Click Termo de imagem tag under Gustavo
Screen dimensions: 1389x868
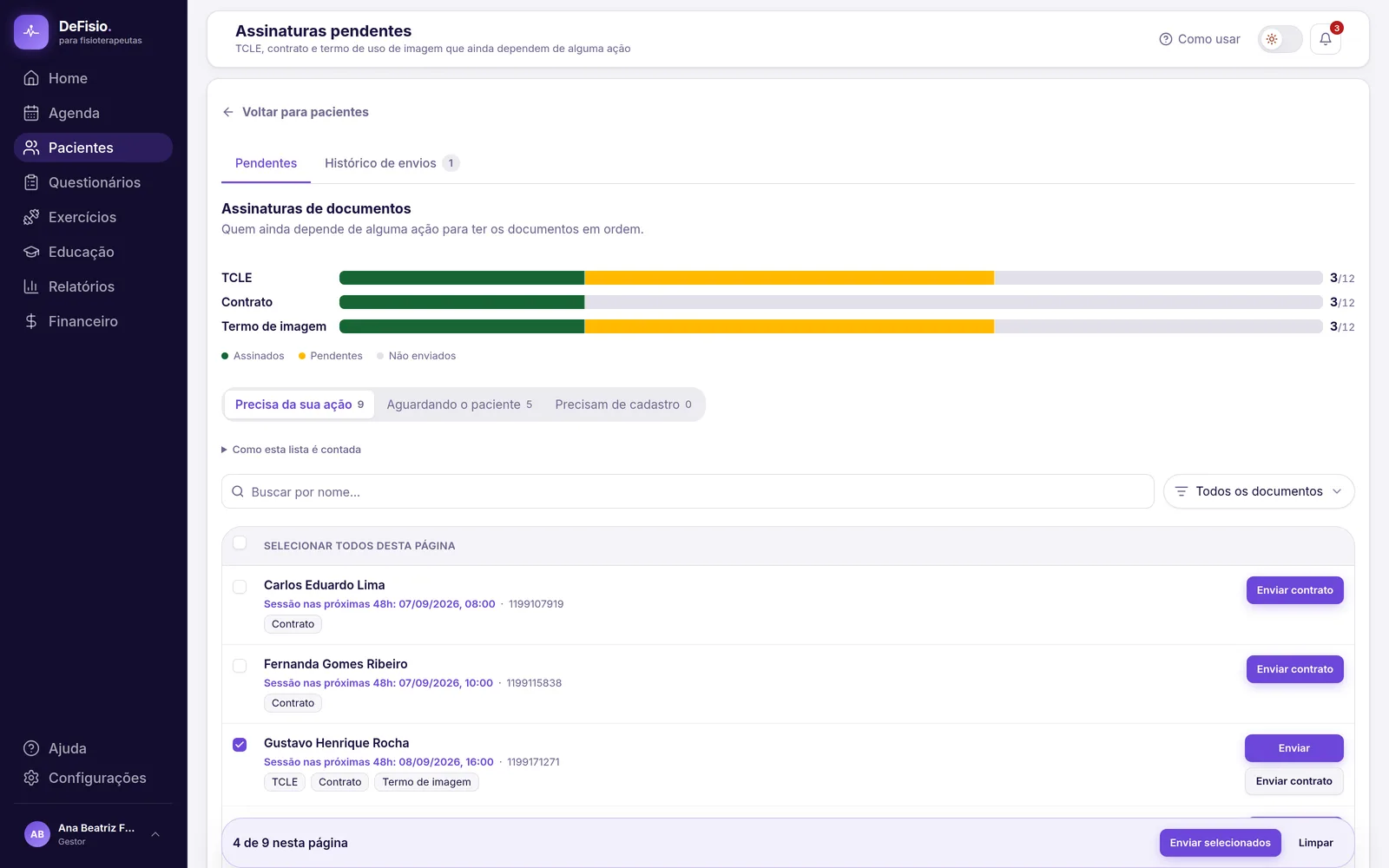pos(426,782)
